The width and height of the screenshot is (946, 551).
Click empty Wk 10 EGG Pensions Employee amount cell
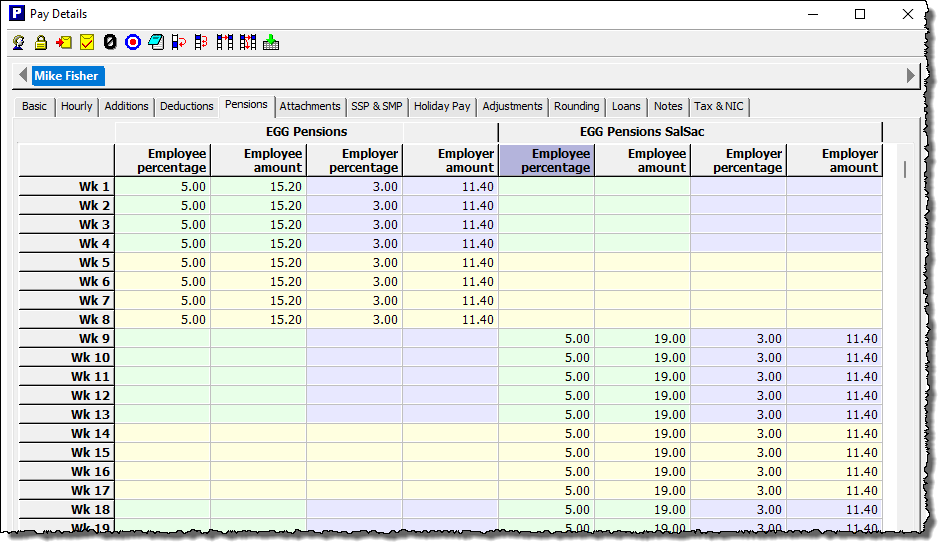(259, 357)
